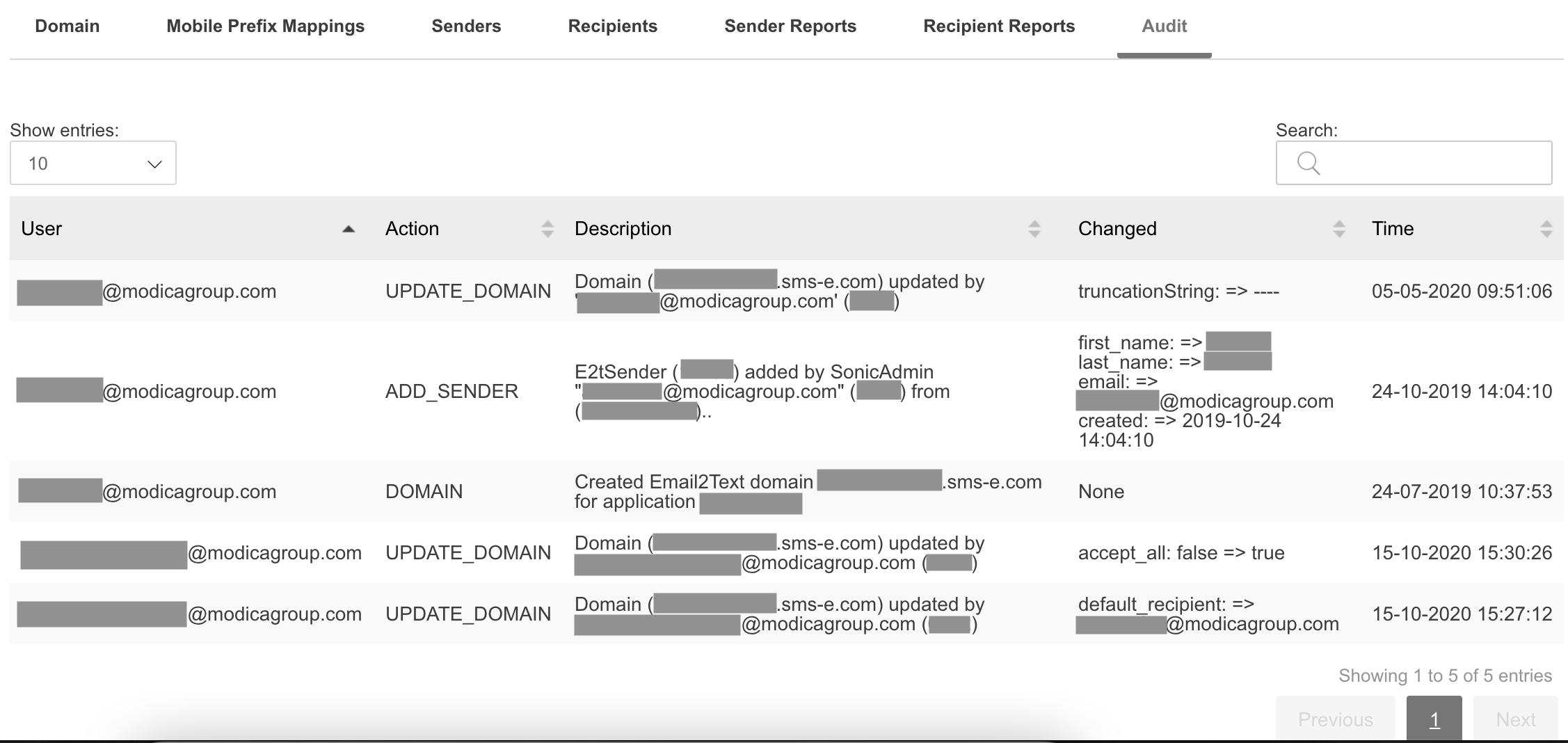The width and height of the screenshot is (1568, 743).
Task: Click the Action column sort icon
Action: [547, 229]
